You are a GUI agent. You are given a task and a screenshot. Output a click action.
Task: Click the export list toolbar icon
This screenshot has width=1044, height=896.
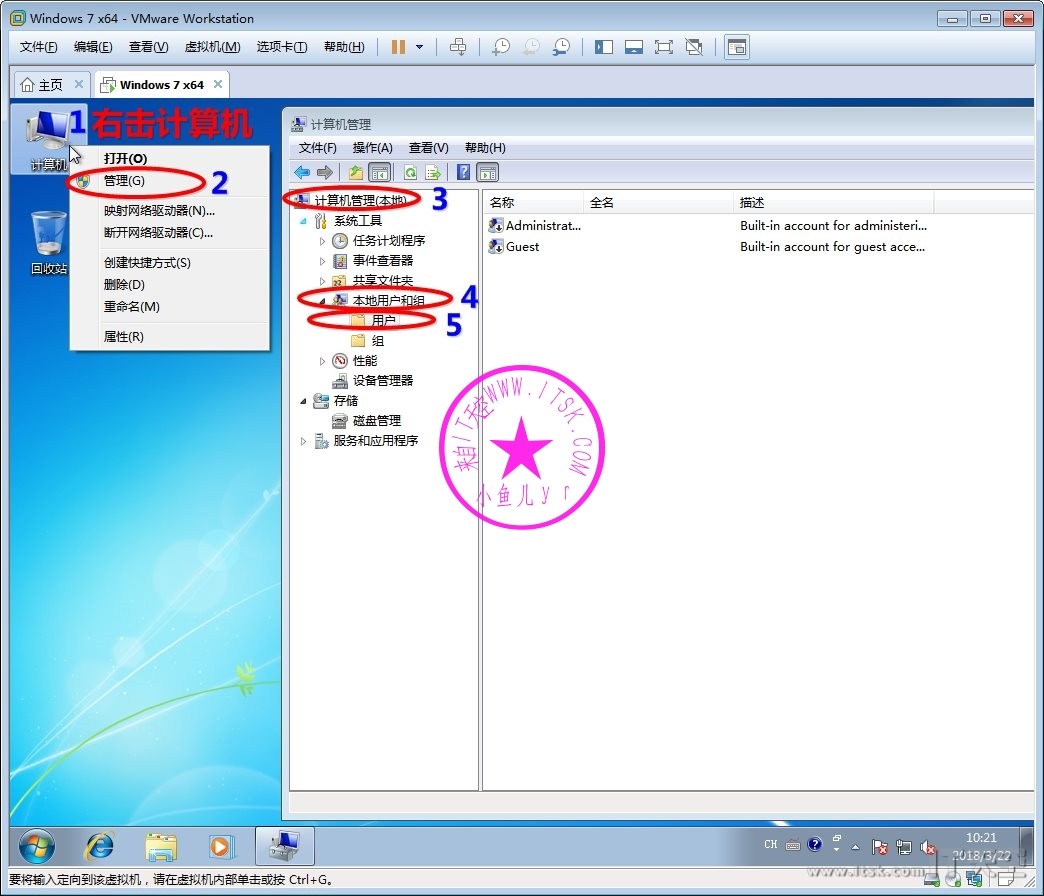coord(432,172)
